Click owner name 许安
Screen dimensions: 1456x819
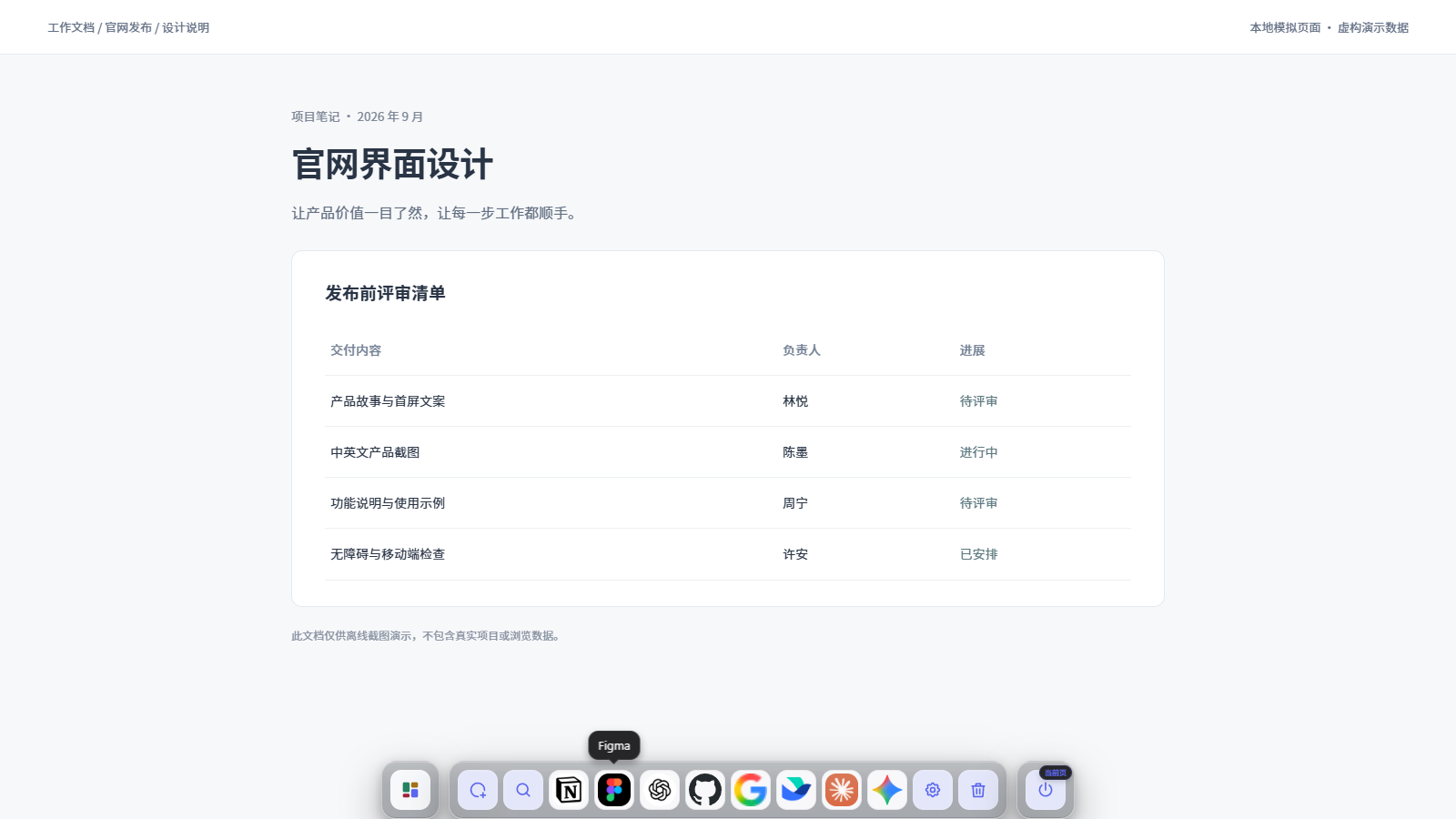(x=795, y=554)
